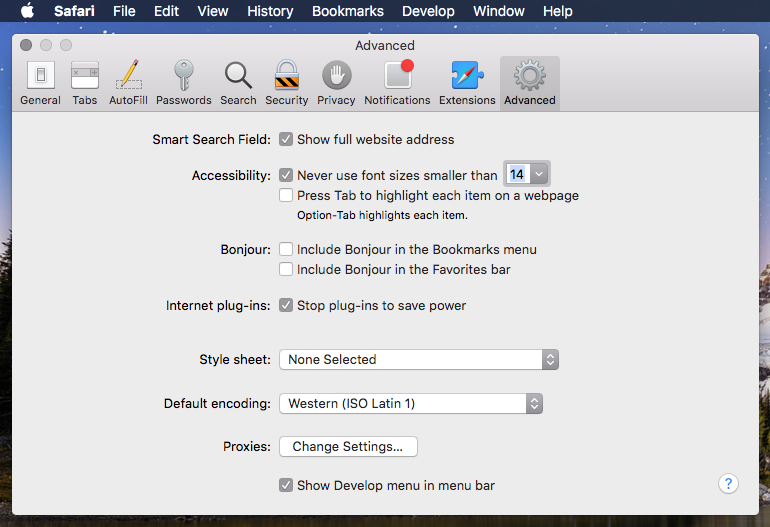Click the font size 14 field

pos(518,174)
